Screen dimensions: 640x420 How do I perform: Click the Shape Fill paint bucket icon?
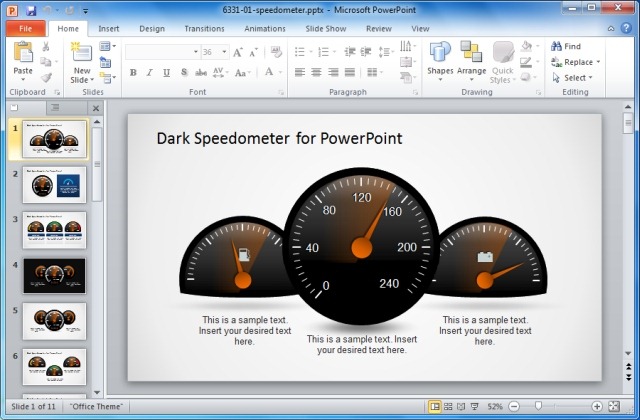527,46
